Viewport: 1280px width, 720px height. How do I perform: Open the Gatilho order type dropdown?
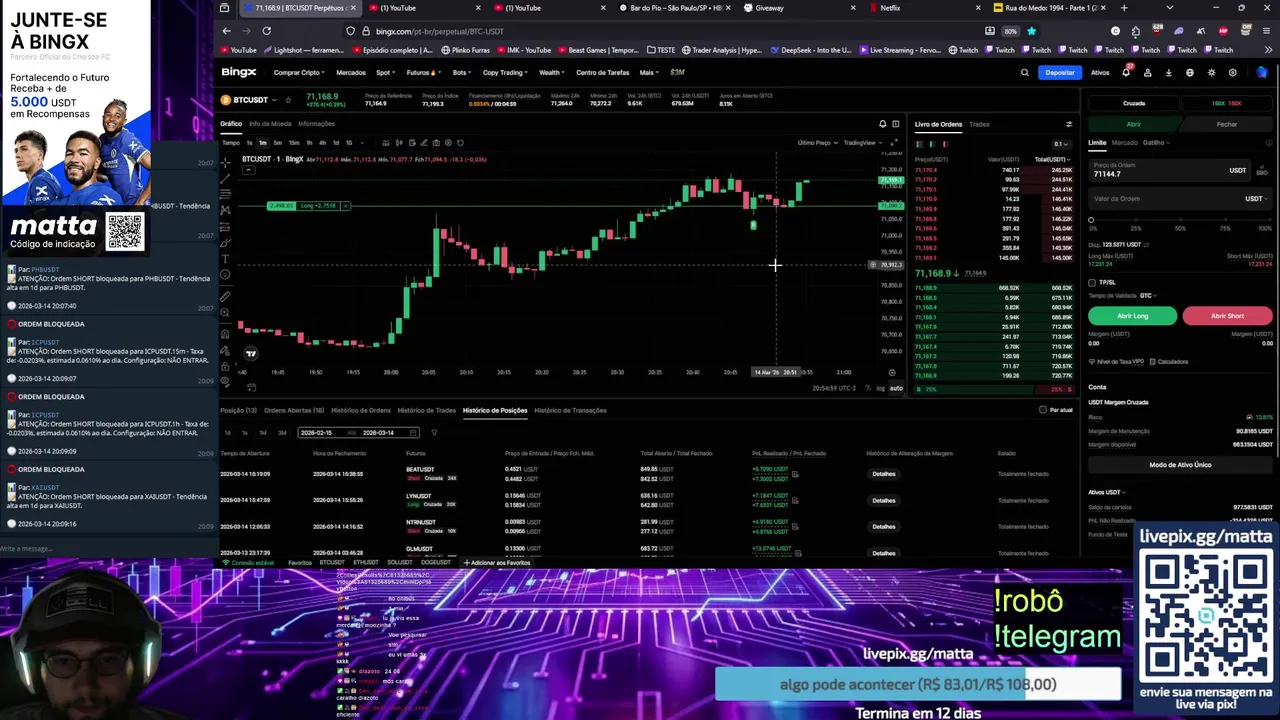click(1156, 142)
